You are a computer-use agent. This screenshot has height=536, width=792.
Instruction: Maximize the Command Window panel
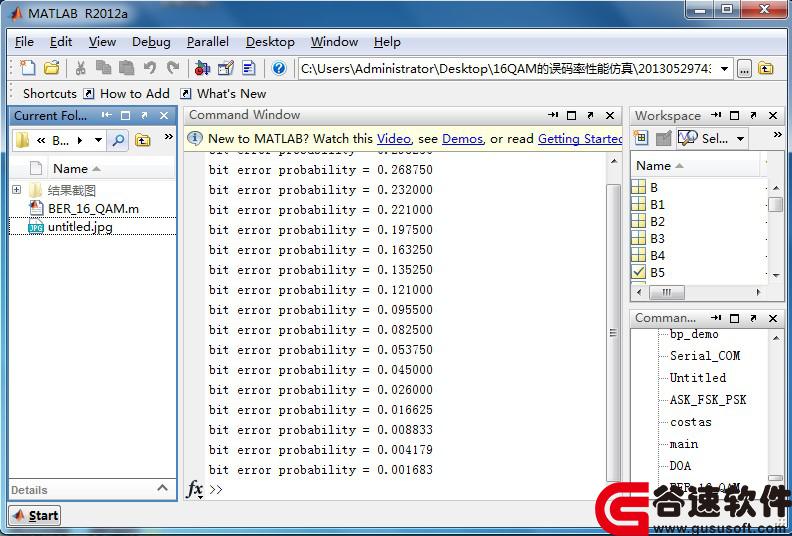[571, 116]
